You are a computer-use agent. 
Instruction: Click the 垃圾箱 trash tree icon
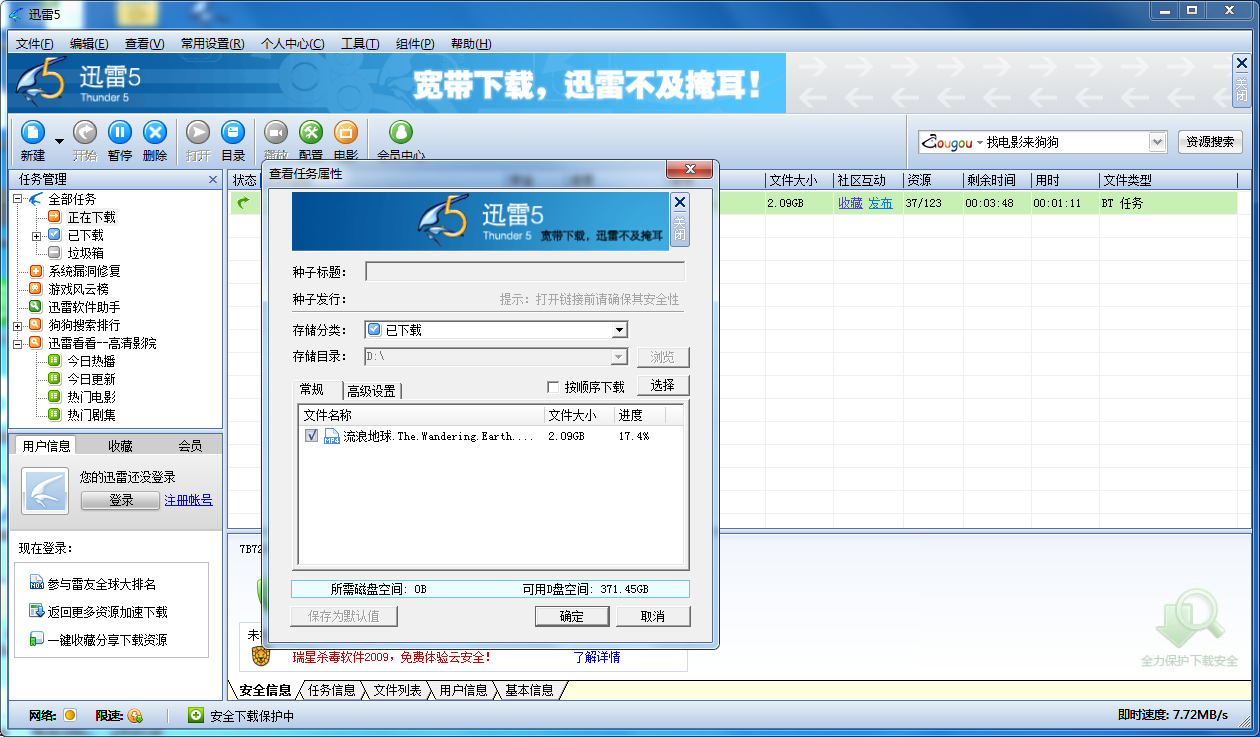coord(54,253)
